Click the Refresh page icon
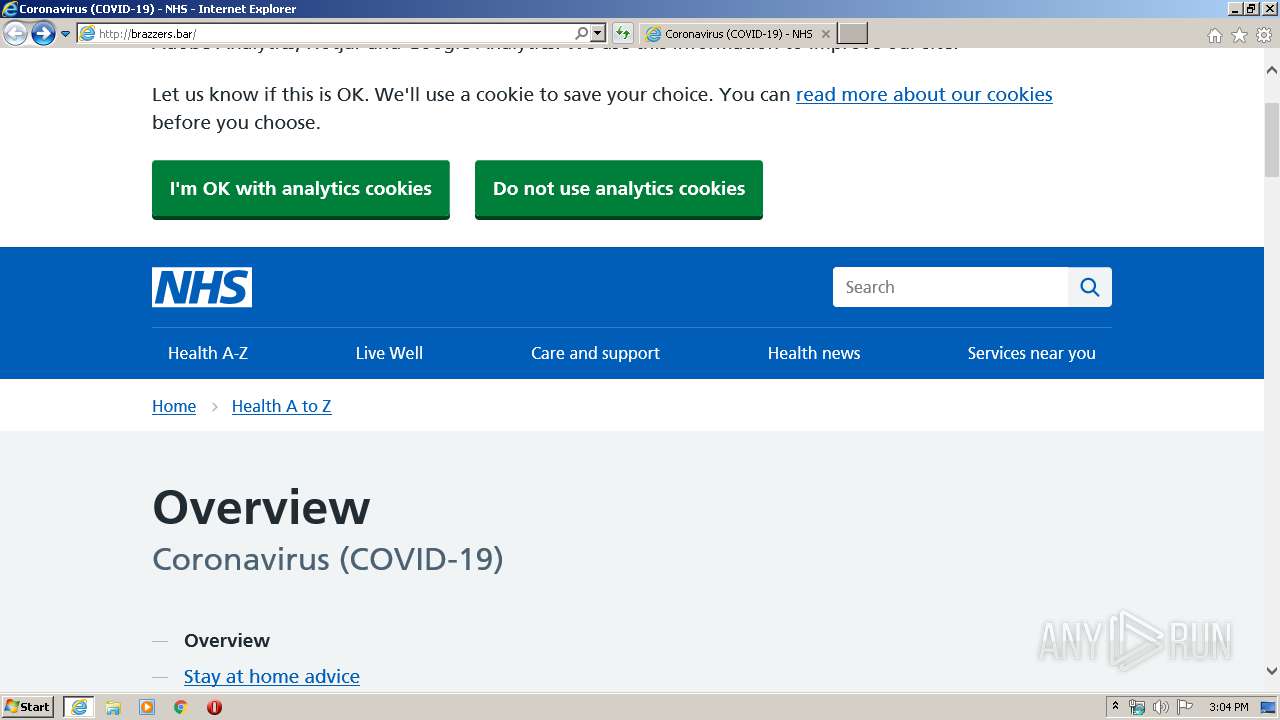Viewport: 1280px width, 720px height. pyautogui.click(x=623, y=34)
